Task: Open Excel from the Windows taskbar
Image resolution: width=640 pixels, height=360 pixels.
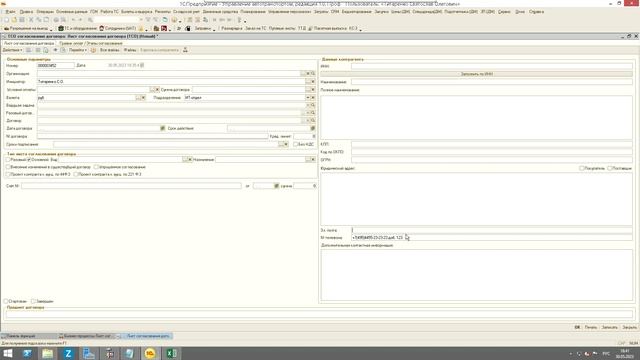Action: [171, 353]
